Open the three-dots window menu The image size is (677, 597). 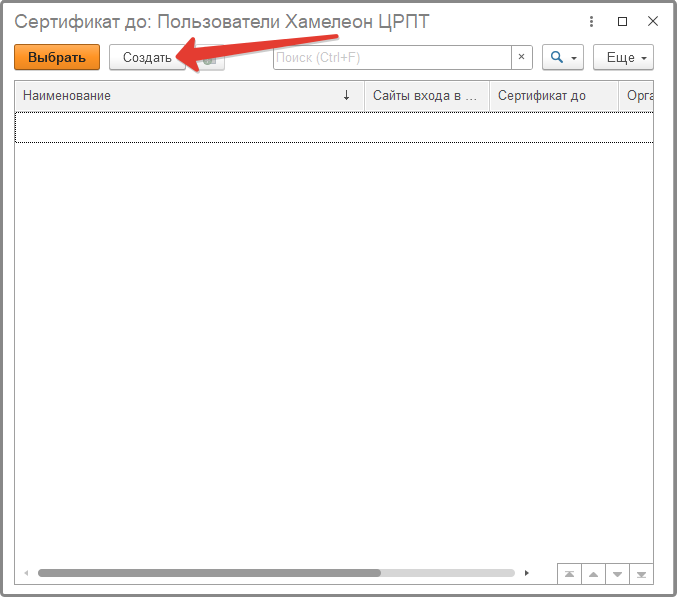click(x=592, y=21)
